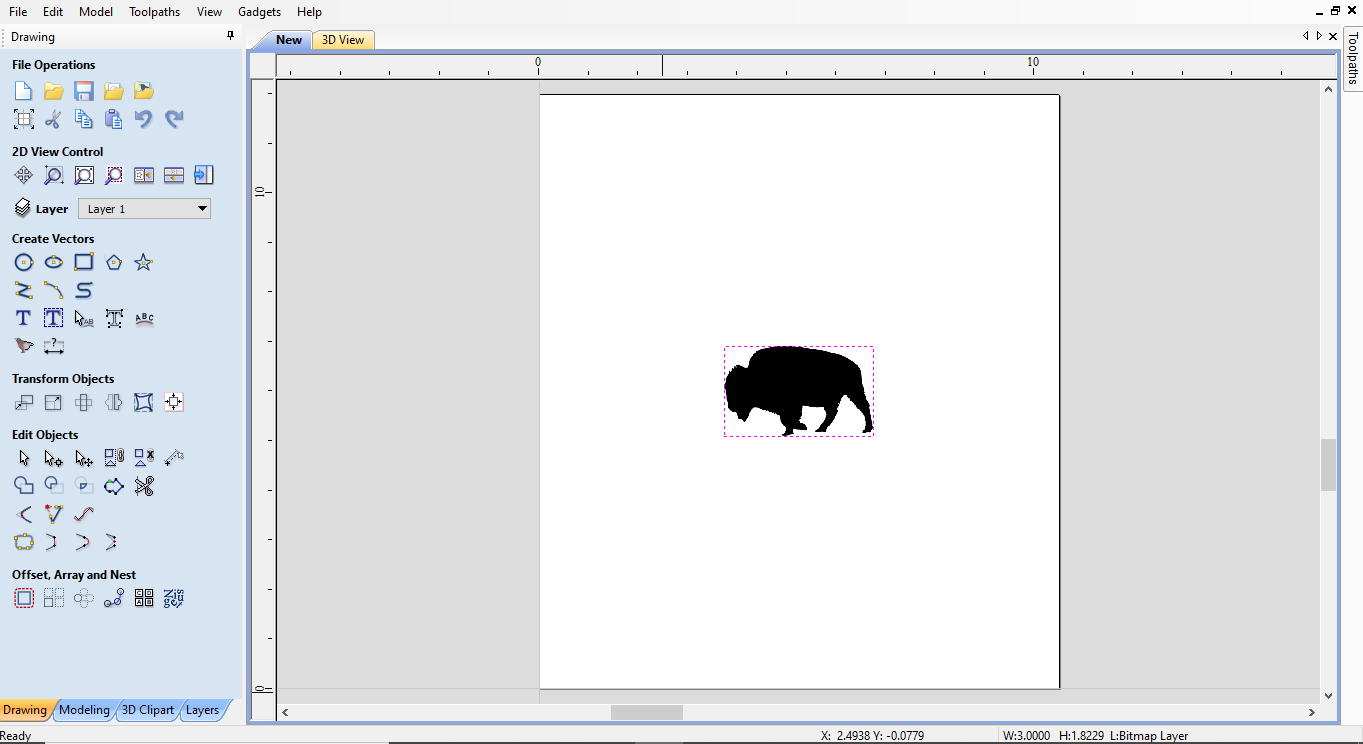The height and width of the screenshot is (744, 1363).
Task: Click the Distort tool in Transform Objects
Action: click(x=144, y=402)
